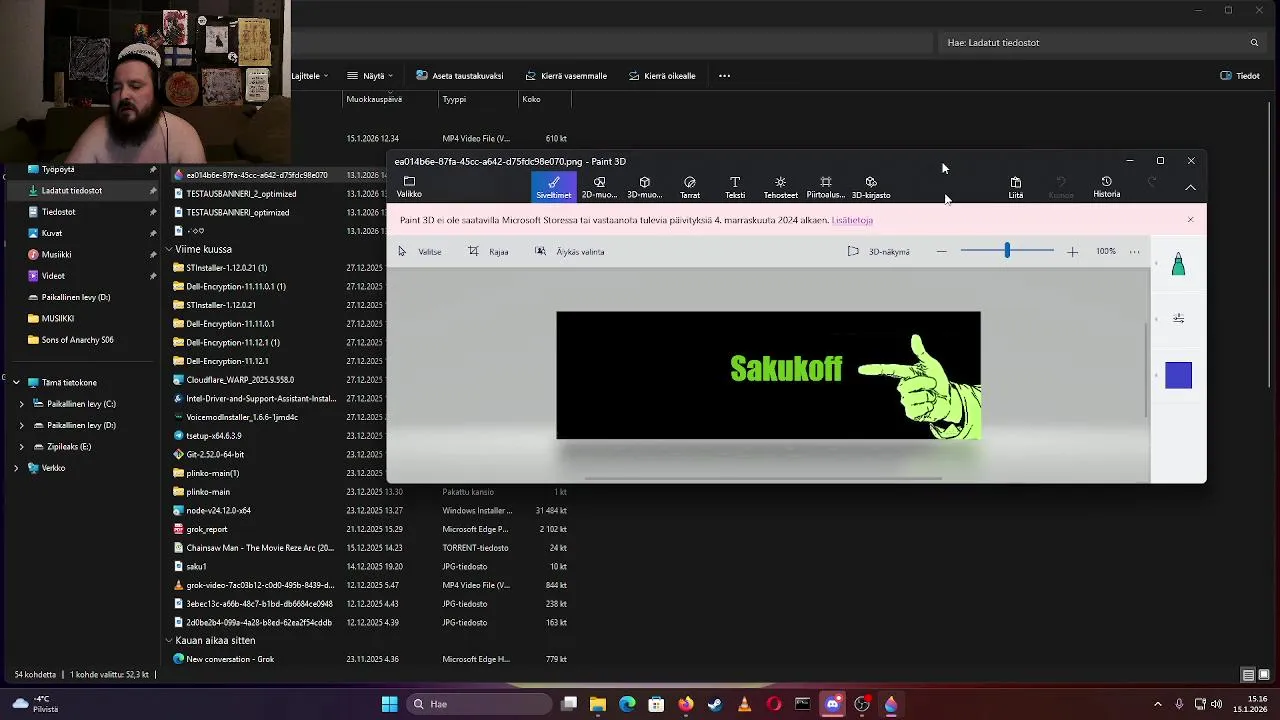Screen dimensions: 1280x720
Task: Select the Siveltimet brushes tool in Paint 3D
Action: point(553,187)
